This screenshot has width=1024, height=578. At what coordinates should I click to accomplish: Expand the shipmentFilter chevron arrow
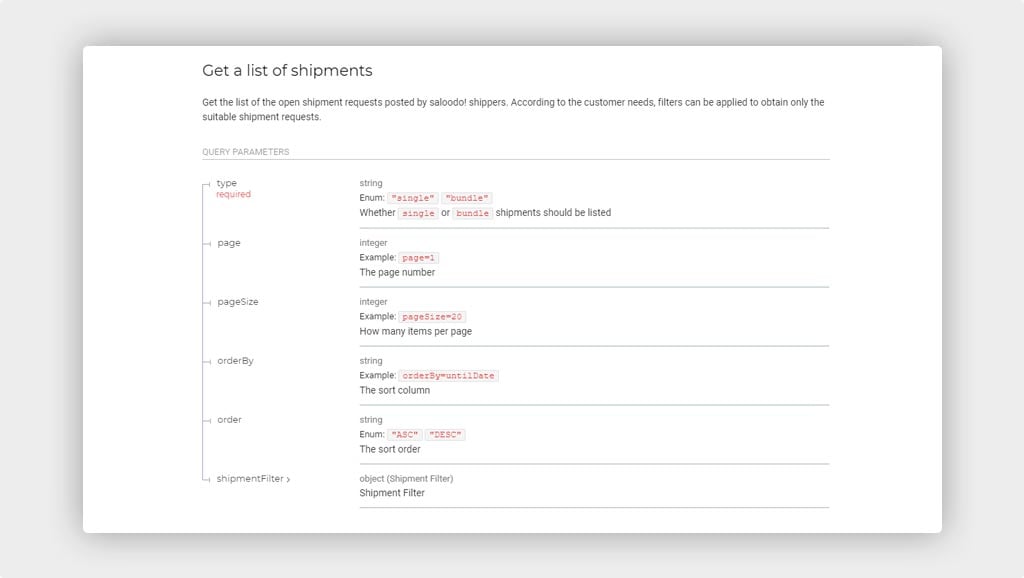pos(288,479)
